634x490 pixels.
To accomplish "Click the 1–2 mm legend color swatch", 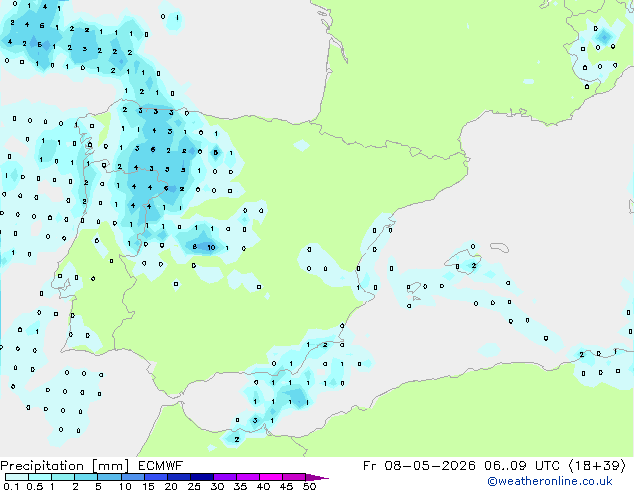I will pyautogui.click(x=63, y=477).
